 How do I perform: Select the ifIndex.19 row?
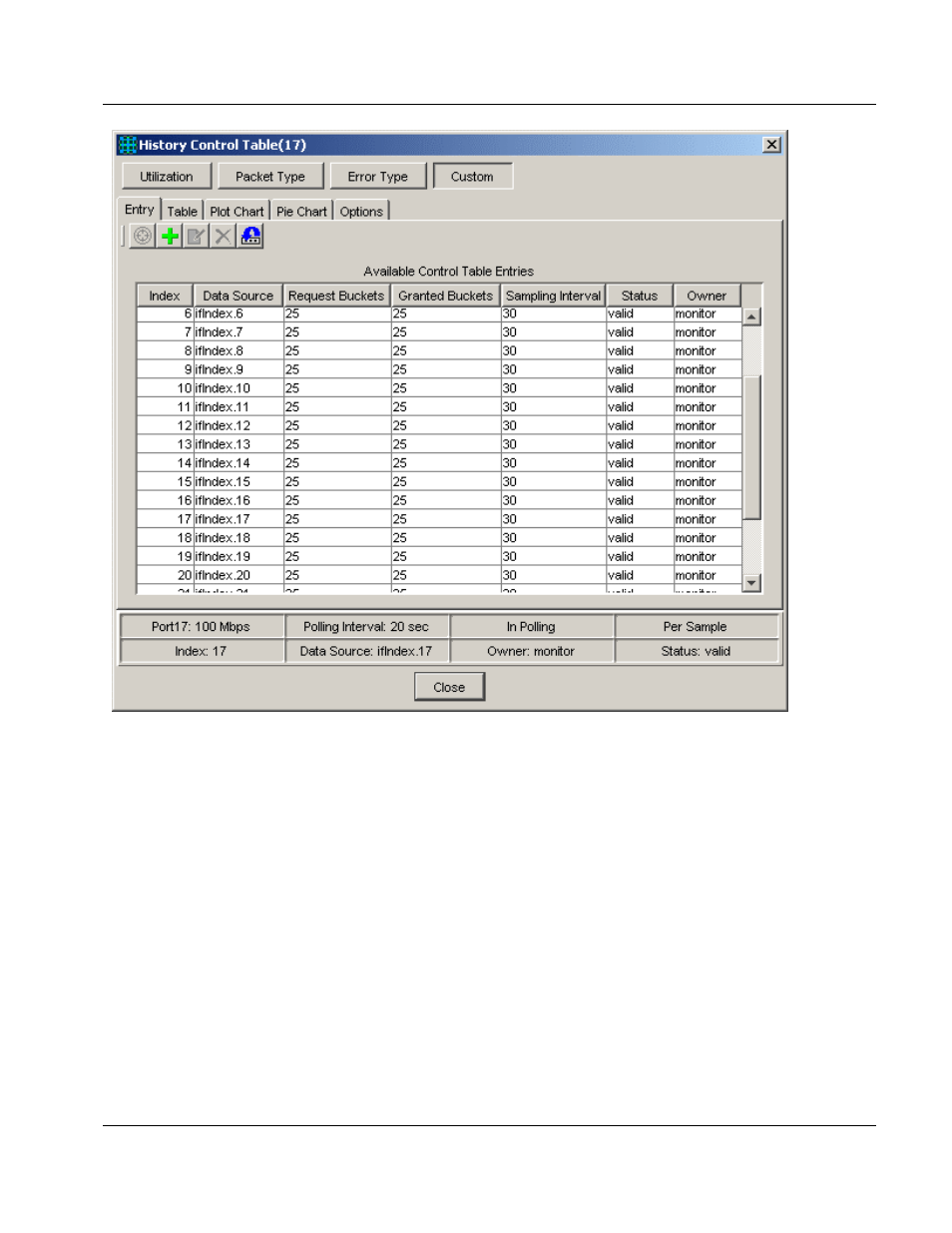tap(439, 556)
